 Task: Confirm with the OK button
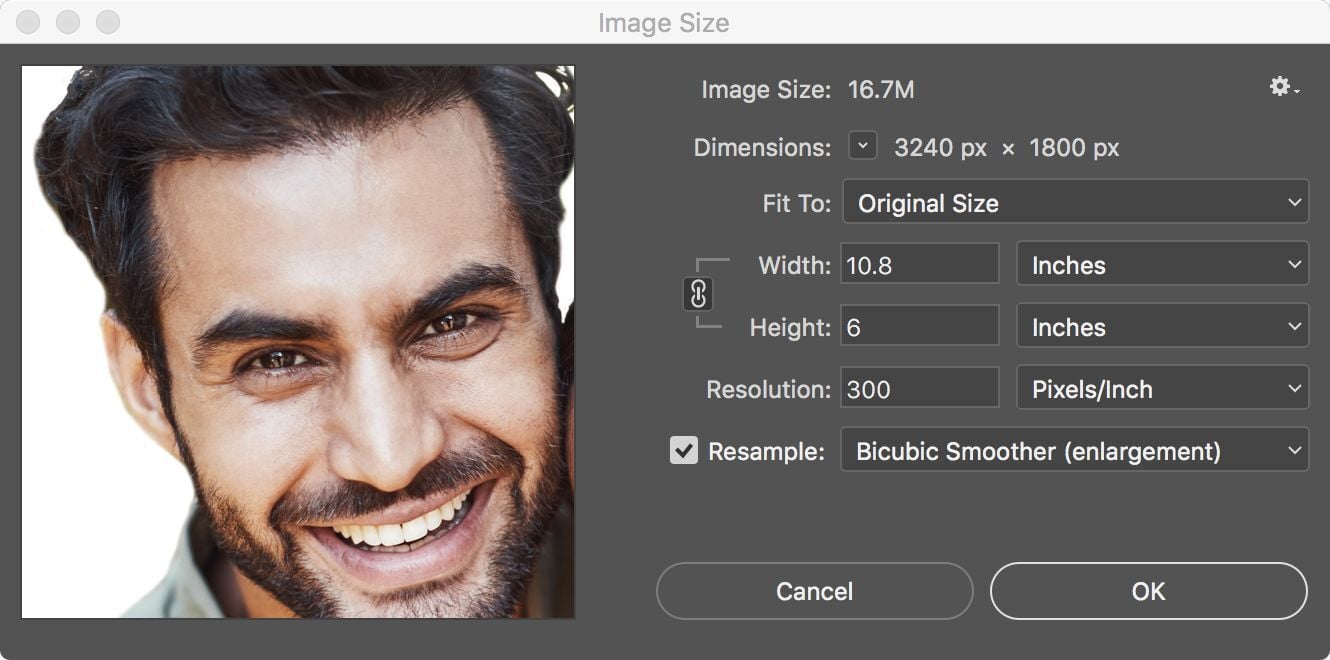(1148, 591)
